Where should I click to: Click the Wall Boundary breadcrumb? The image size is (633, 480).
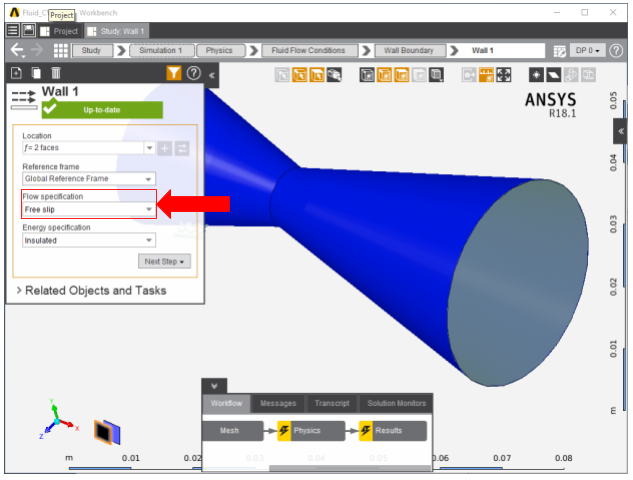tap(409, 50)
